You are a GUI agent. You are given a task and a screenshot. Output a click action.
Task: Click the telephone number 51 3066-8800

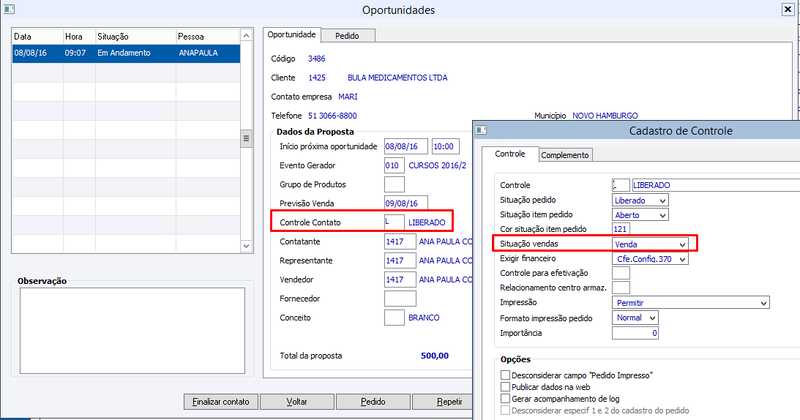333,116
